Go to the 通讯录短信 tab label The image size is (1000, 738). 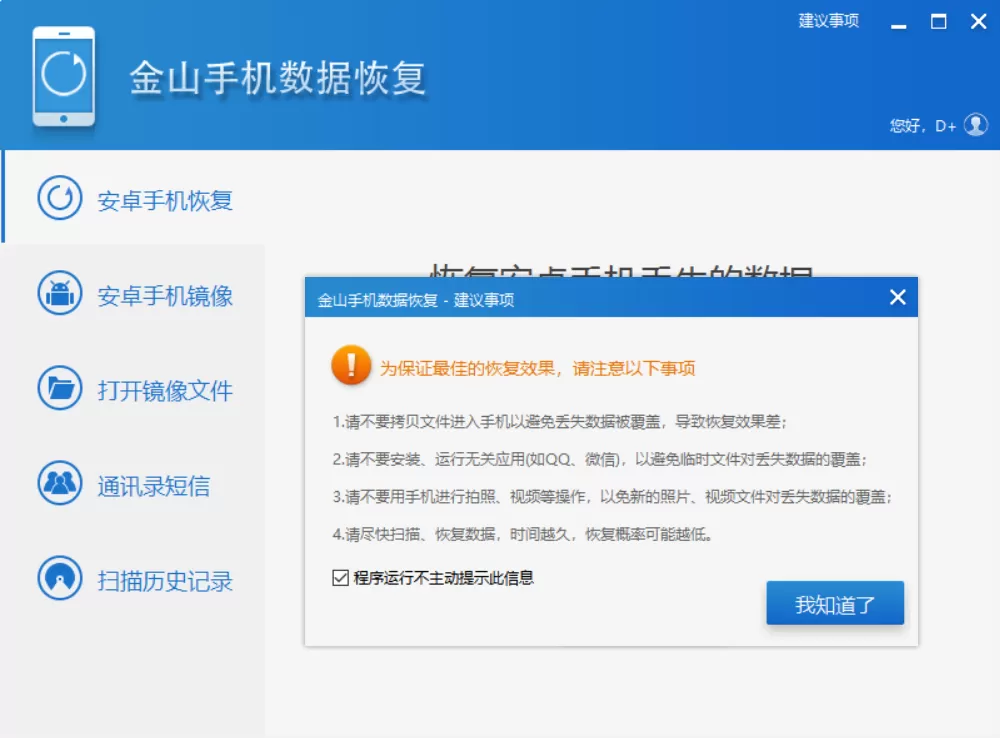(x=154, y=486)
